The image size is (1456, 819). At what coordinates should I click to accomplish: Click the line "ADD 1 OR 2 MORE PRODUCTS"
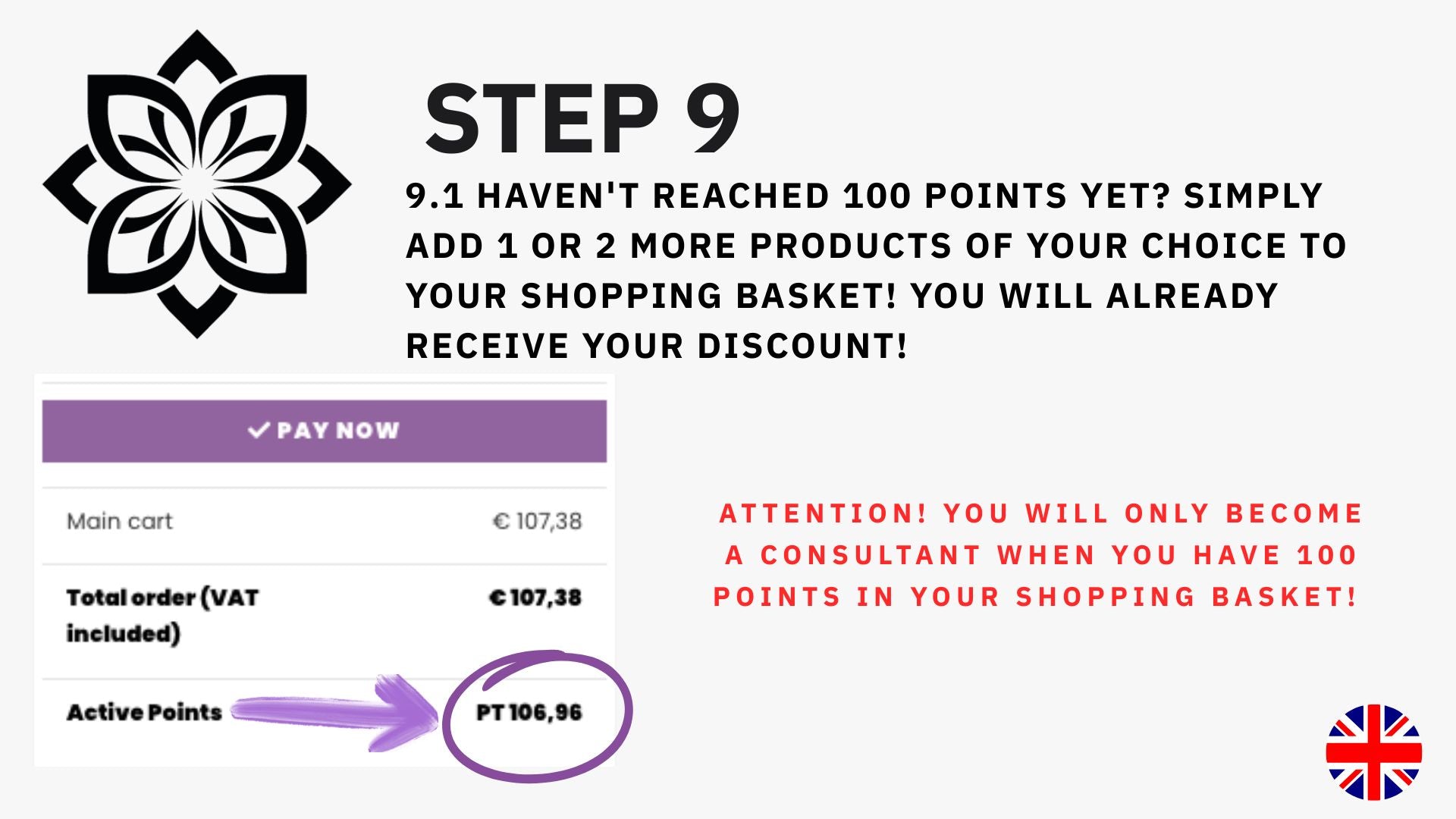click(876, 246)
